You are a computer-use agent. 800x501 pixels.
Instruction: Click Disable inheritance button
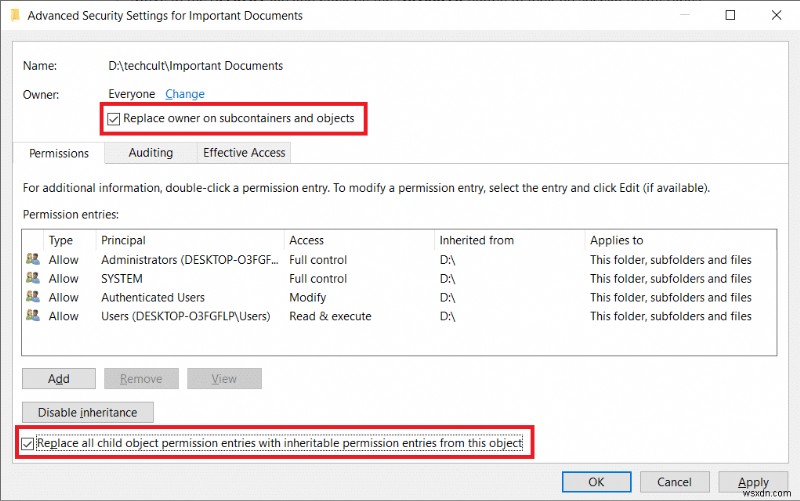point(88,412)
